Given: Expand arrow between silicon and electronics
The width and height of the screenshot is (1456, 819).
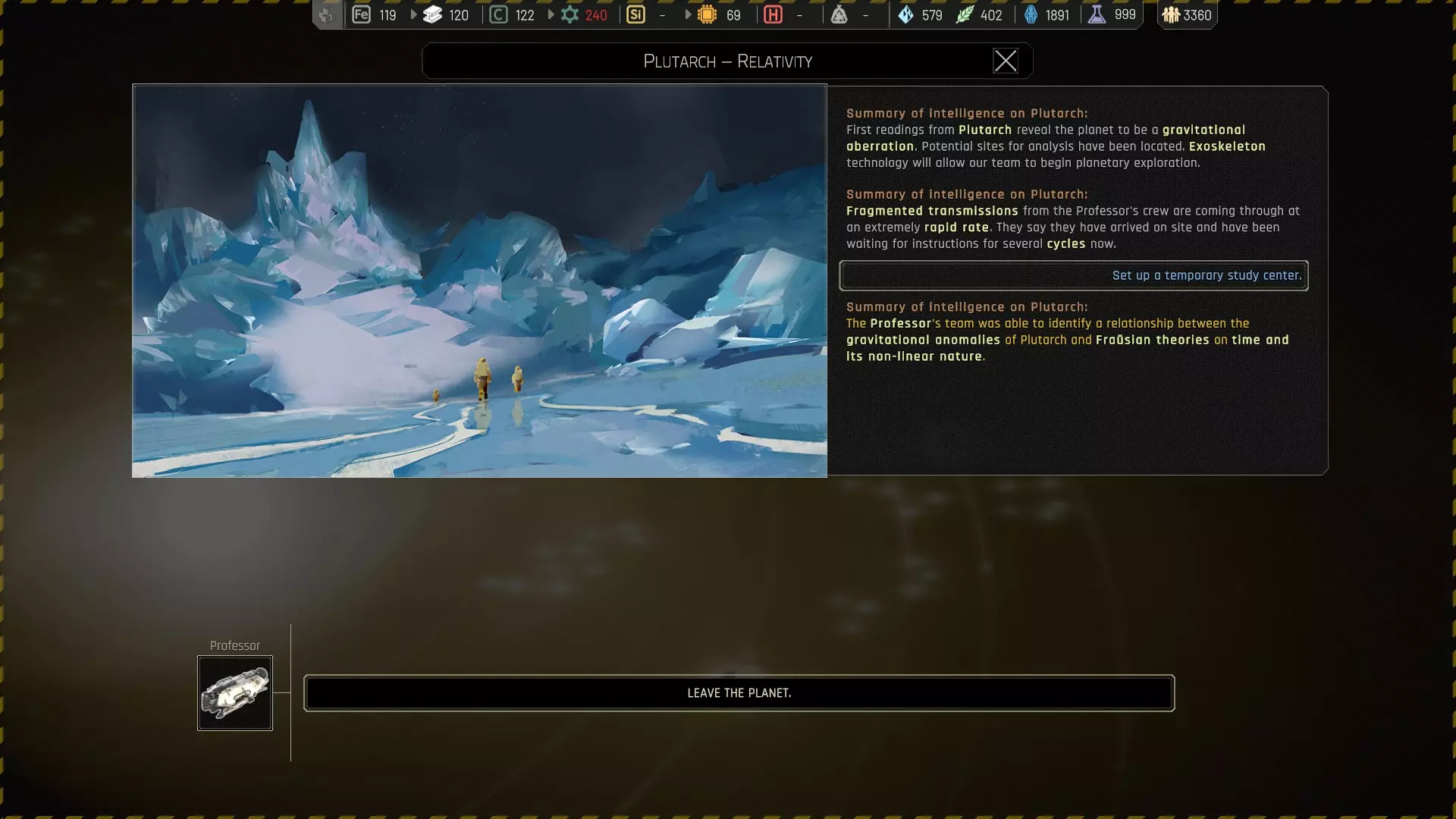Looking at the screenshot, I should click(x=688, y=14).
